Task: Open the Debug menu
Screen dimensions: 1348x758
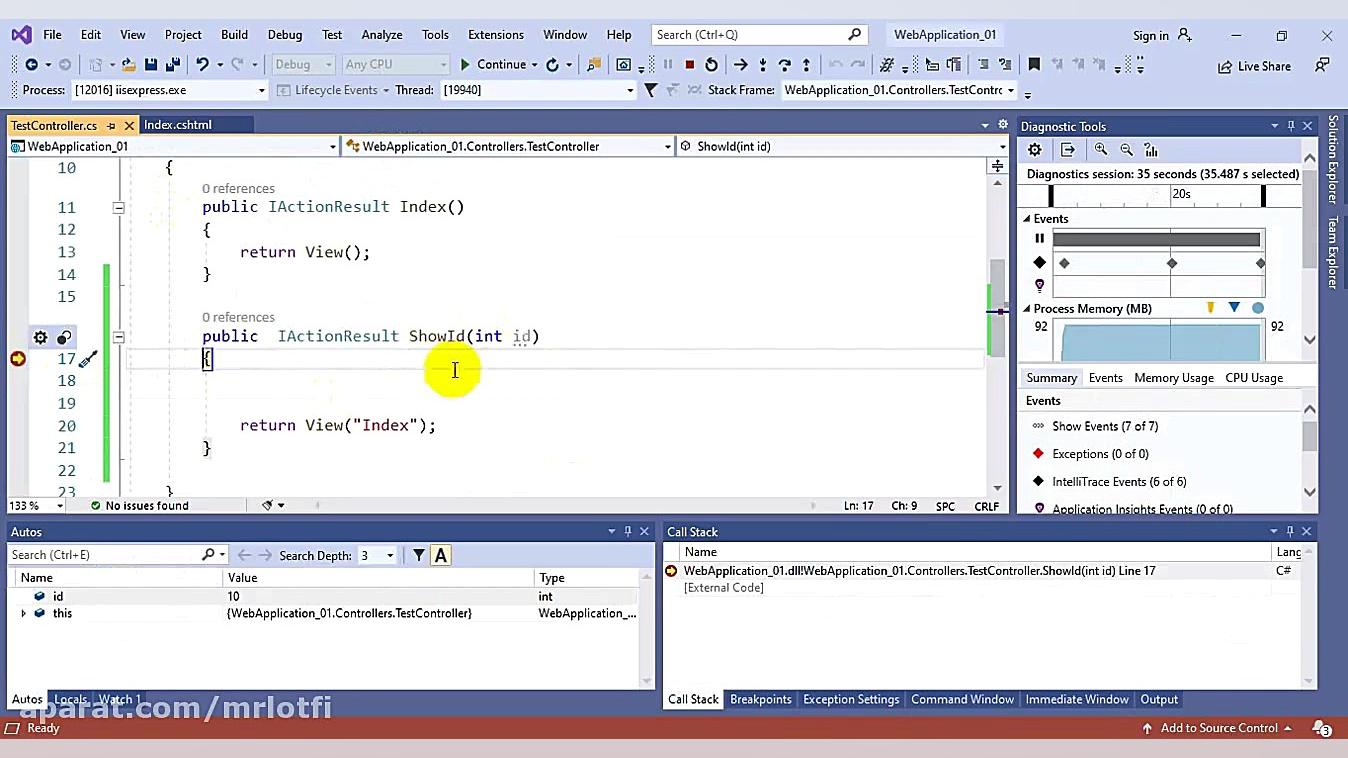Action: (284, 34)
